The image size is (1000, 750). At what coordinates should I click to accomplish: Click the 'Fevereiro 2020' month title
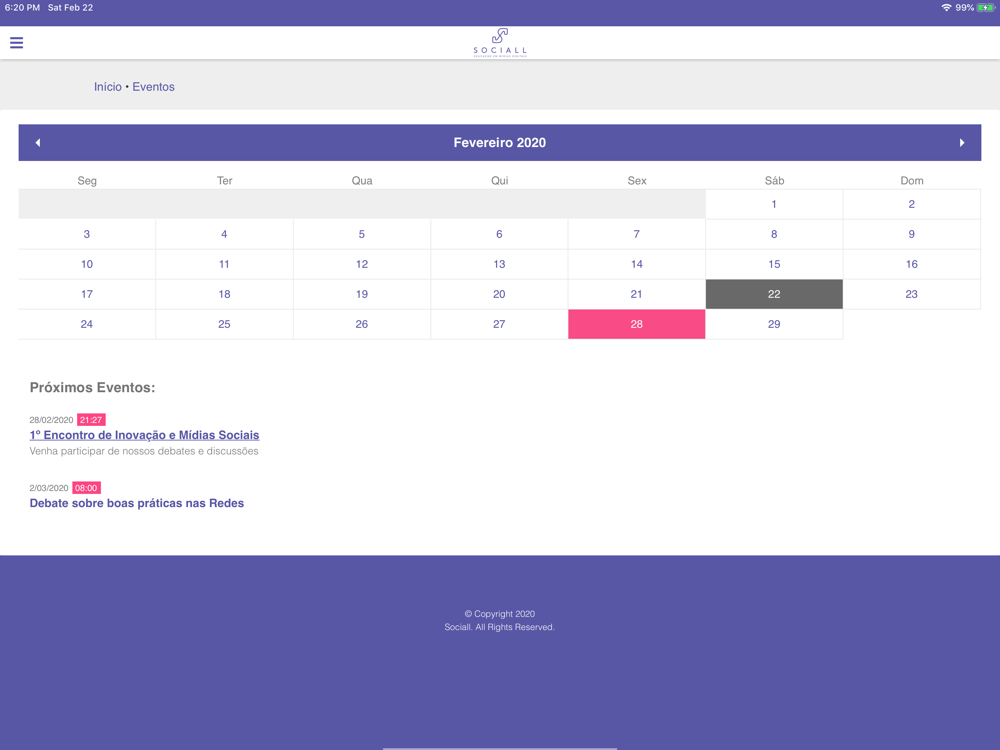pyautogui.click(x=499, y=143)
